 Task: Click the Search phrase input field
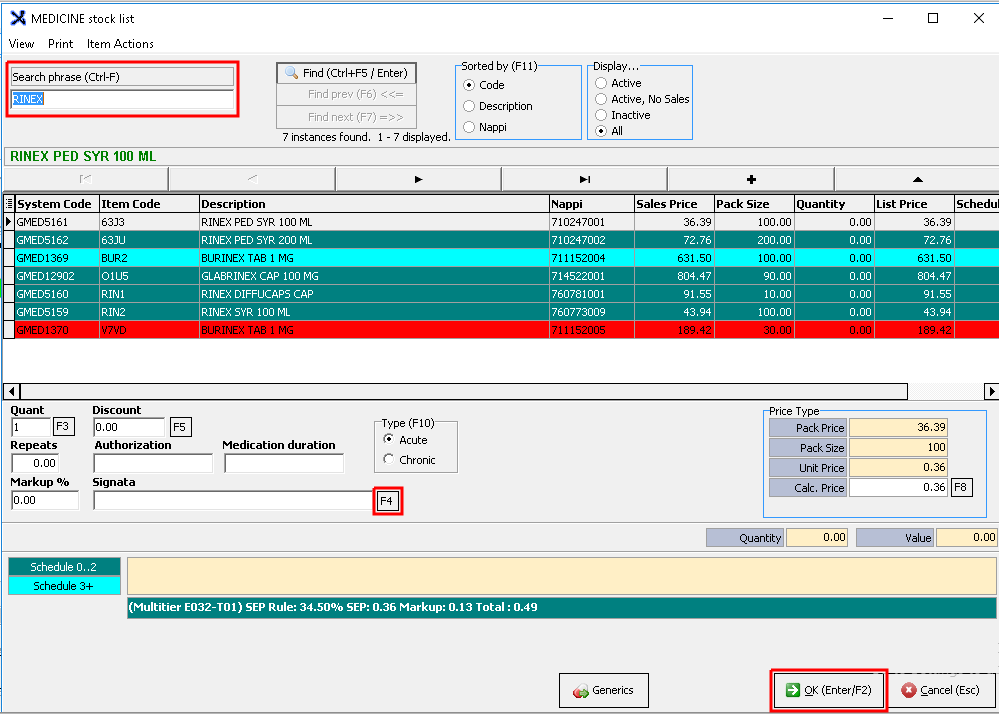click(121, 99)
